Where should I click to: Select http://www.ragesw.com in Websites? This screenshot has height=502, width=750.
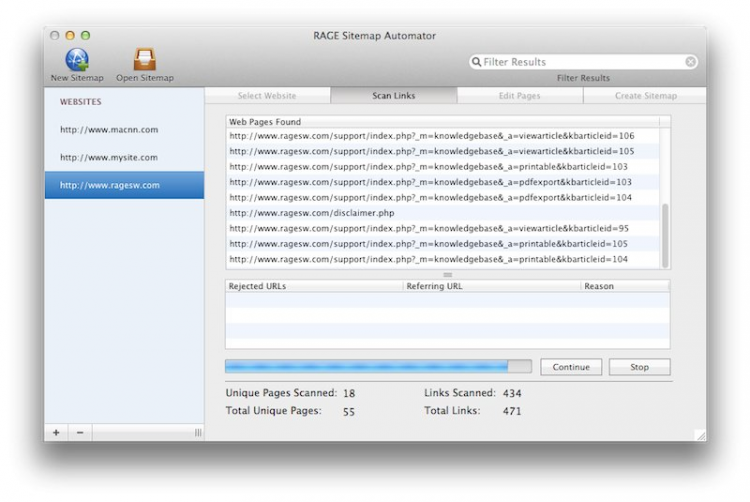click(124, 185)
